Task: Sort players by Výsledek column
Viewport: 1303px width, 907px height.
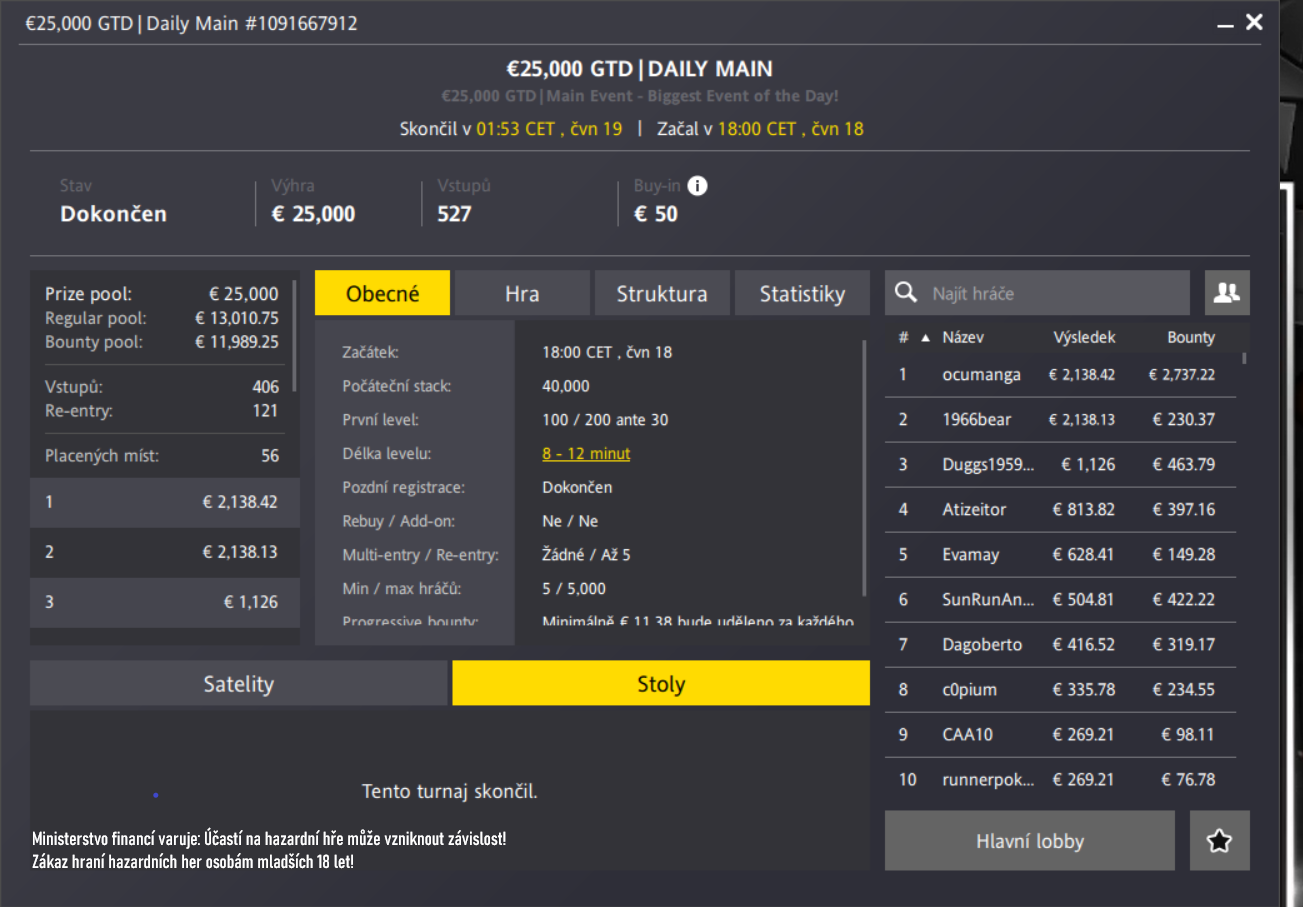Action: [1083, 338]
